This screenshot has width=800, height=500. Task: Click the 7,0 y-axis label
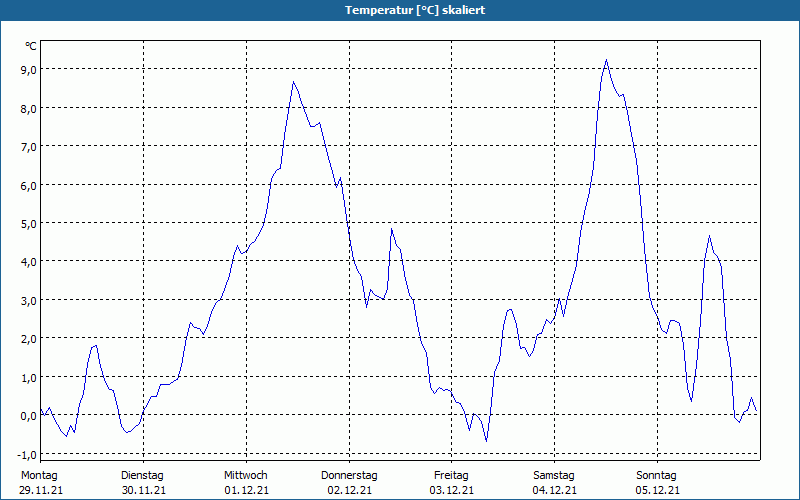pos(29,147)
